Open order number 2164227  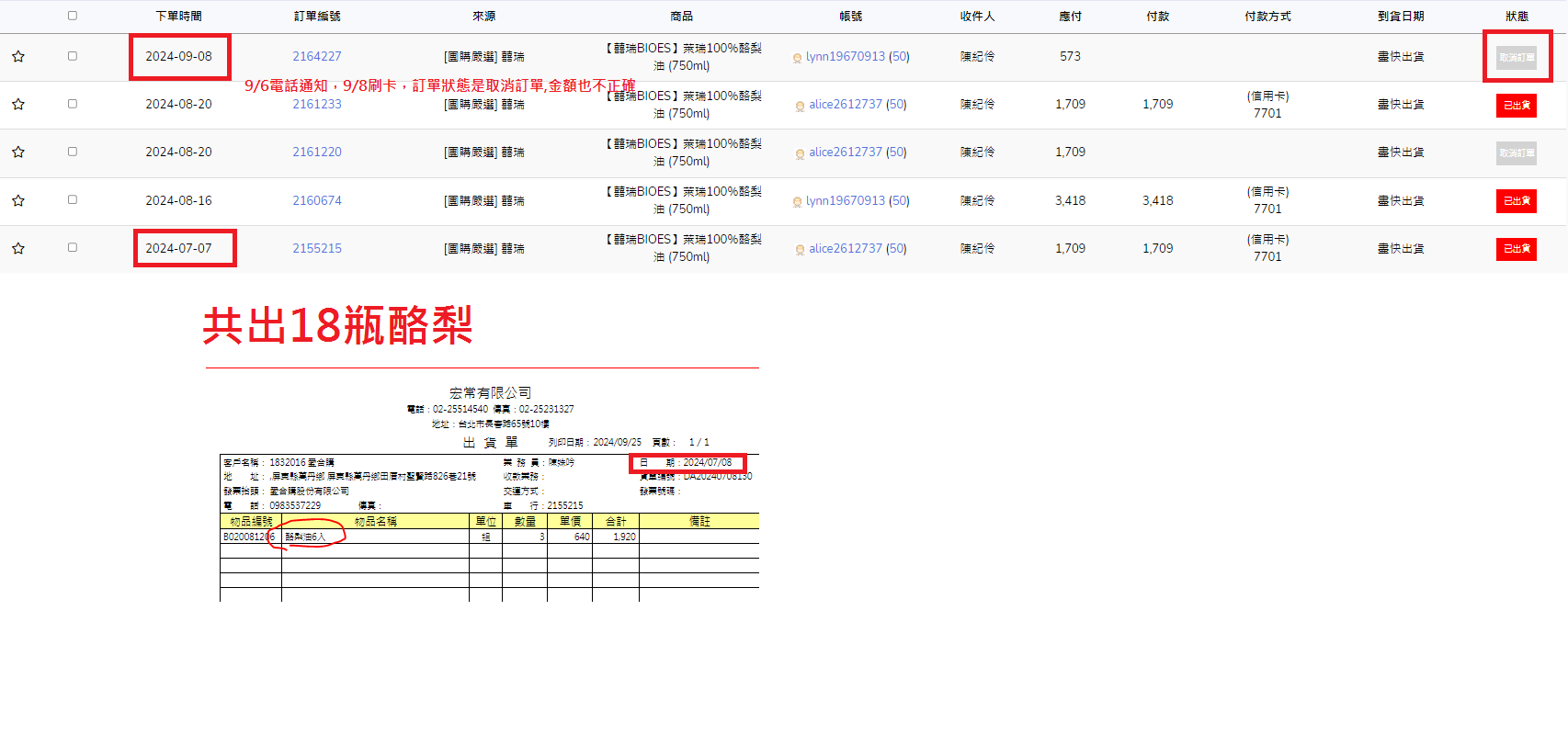pos(317,56)
